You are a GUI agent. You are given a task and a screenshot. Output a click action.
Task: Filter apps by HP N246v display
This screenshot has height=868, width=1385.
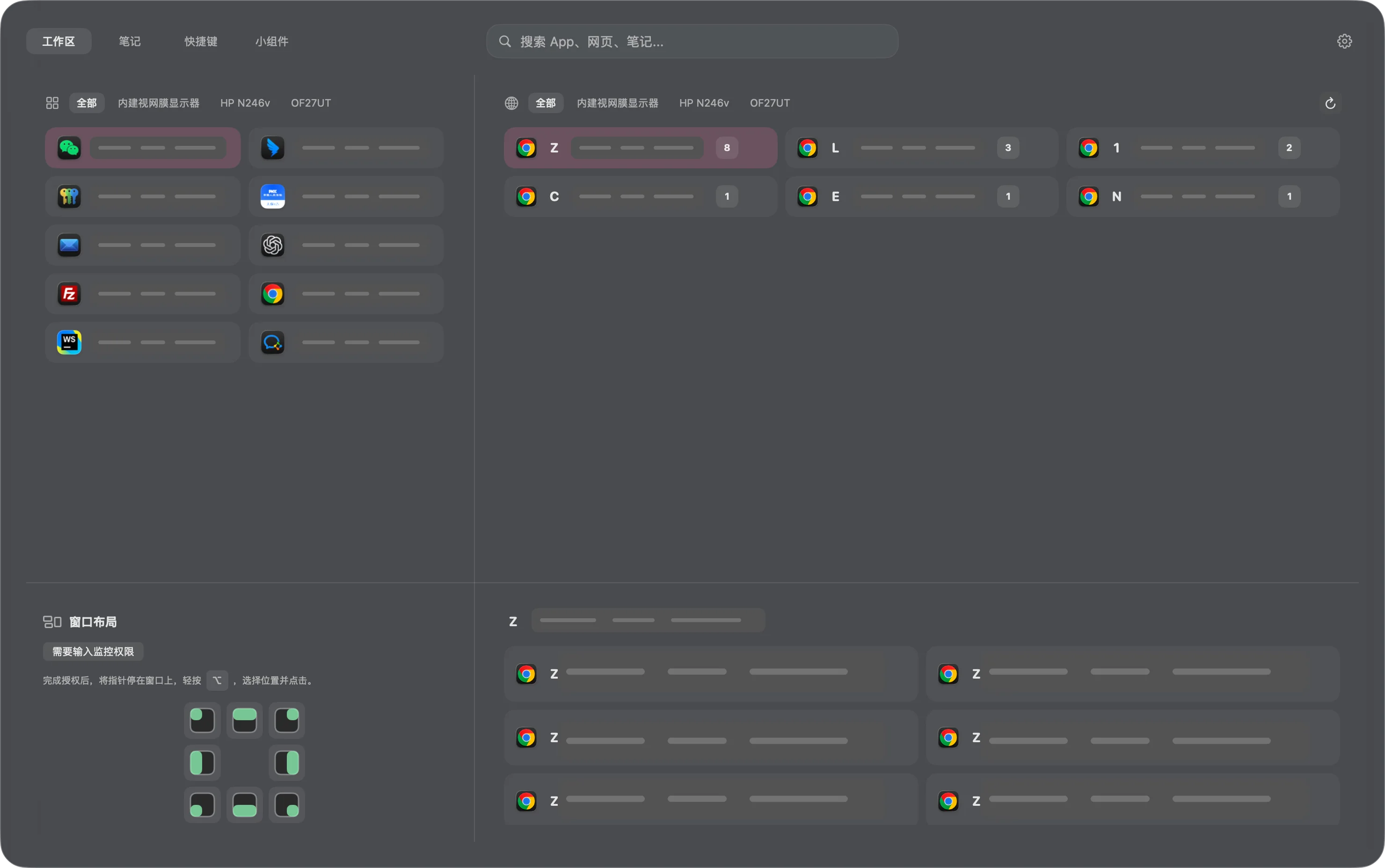245,103
